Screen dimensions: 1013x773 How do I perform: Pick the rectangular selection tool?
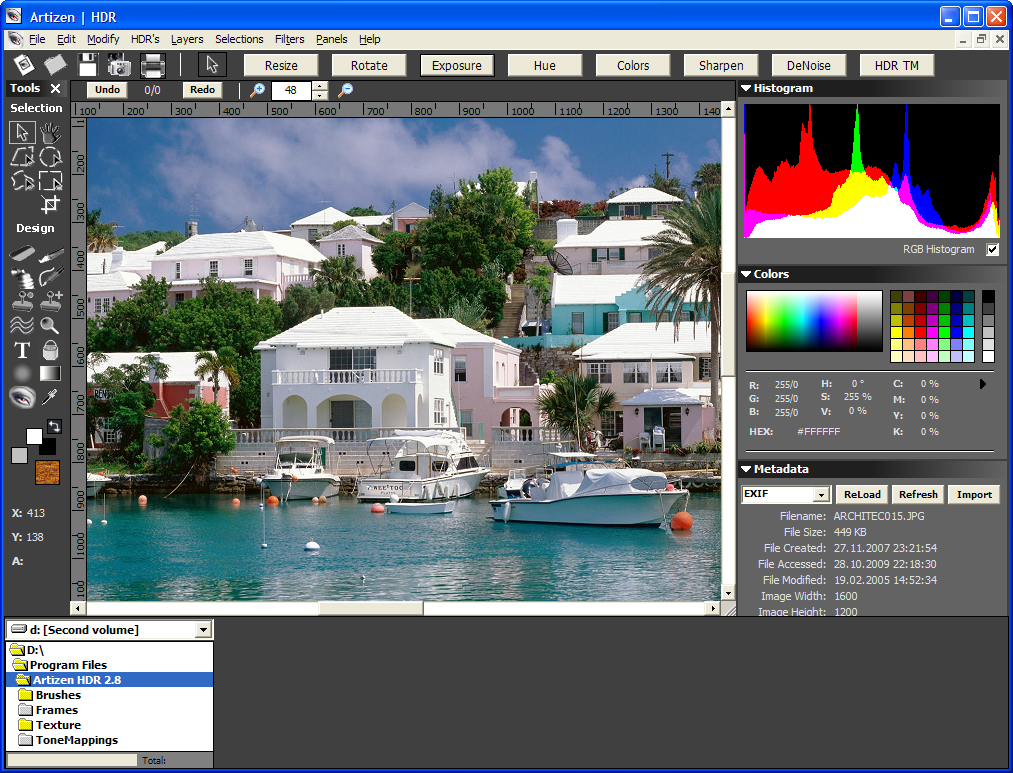50,181
